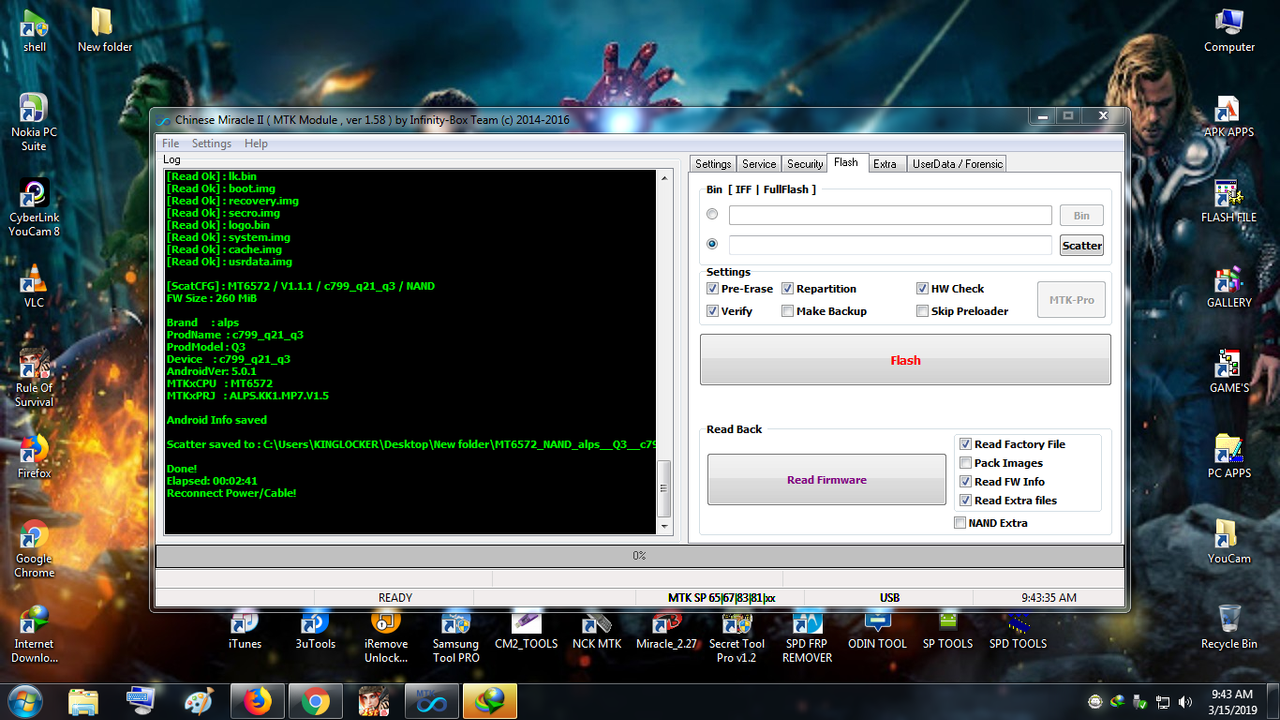Select the Scatter file radio button
The image size is (1280, 720).
point(712,243)
